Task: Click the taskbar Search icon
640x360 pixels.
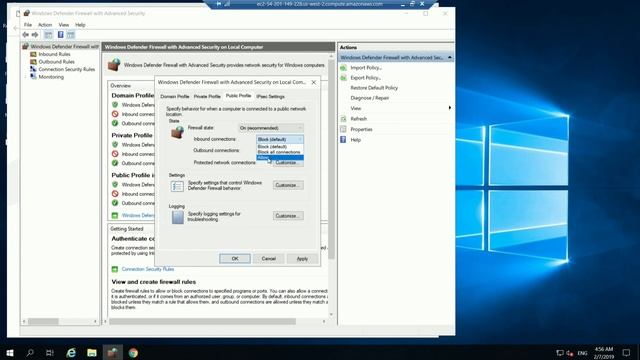Action: (30, 353)
